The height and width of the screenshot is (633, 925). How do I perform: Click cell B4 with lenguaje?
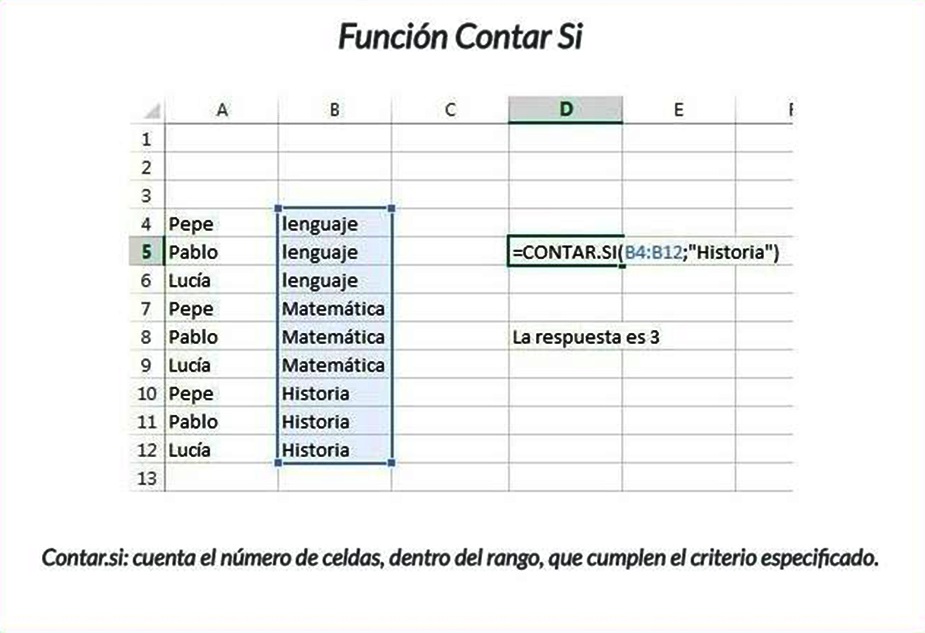pyautogui.click(x=333, y=224)
